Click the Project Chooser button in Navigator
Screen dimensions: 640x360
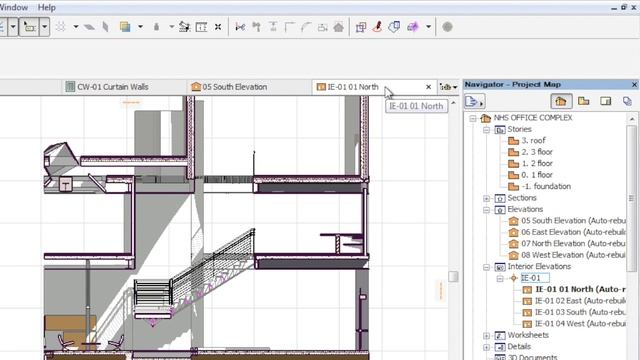474,101
